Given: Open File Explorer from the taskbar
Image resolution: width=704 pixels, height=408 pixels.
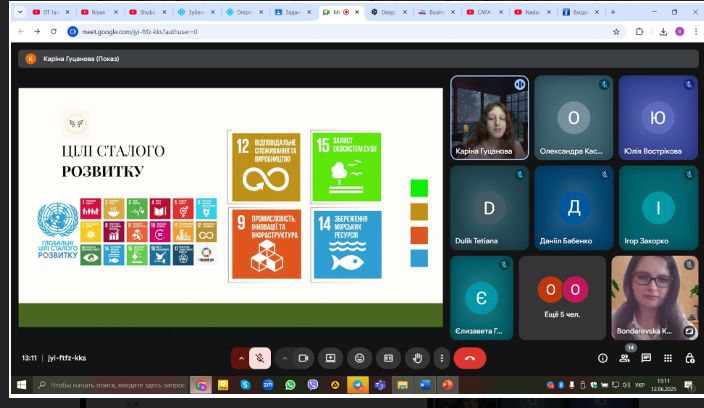Looking at the screenshot, I should pyautogui.click(x=402, y=385).
